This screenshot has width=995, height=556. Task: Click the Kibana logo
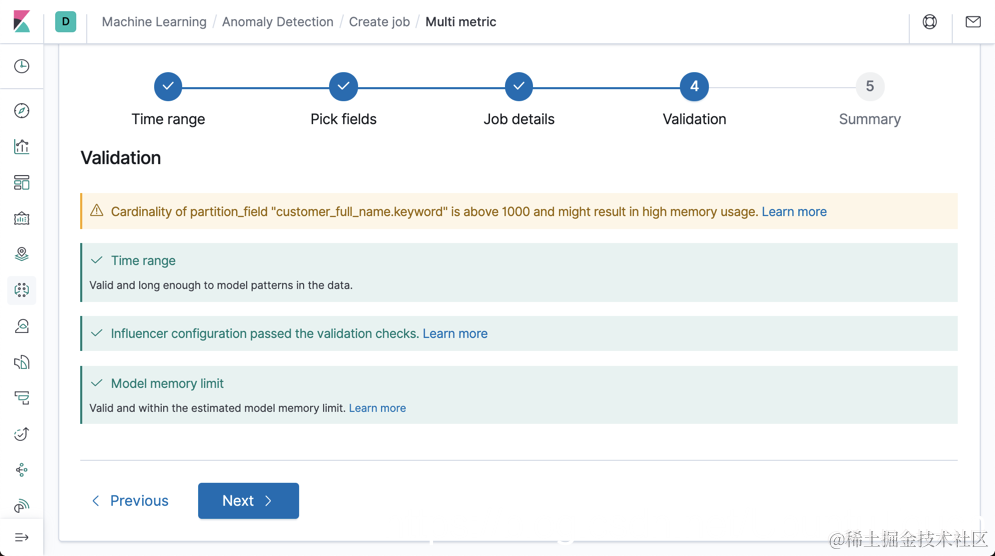point(21,21)
